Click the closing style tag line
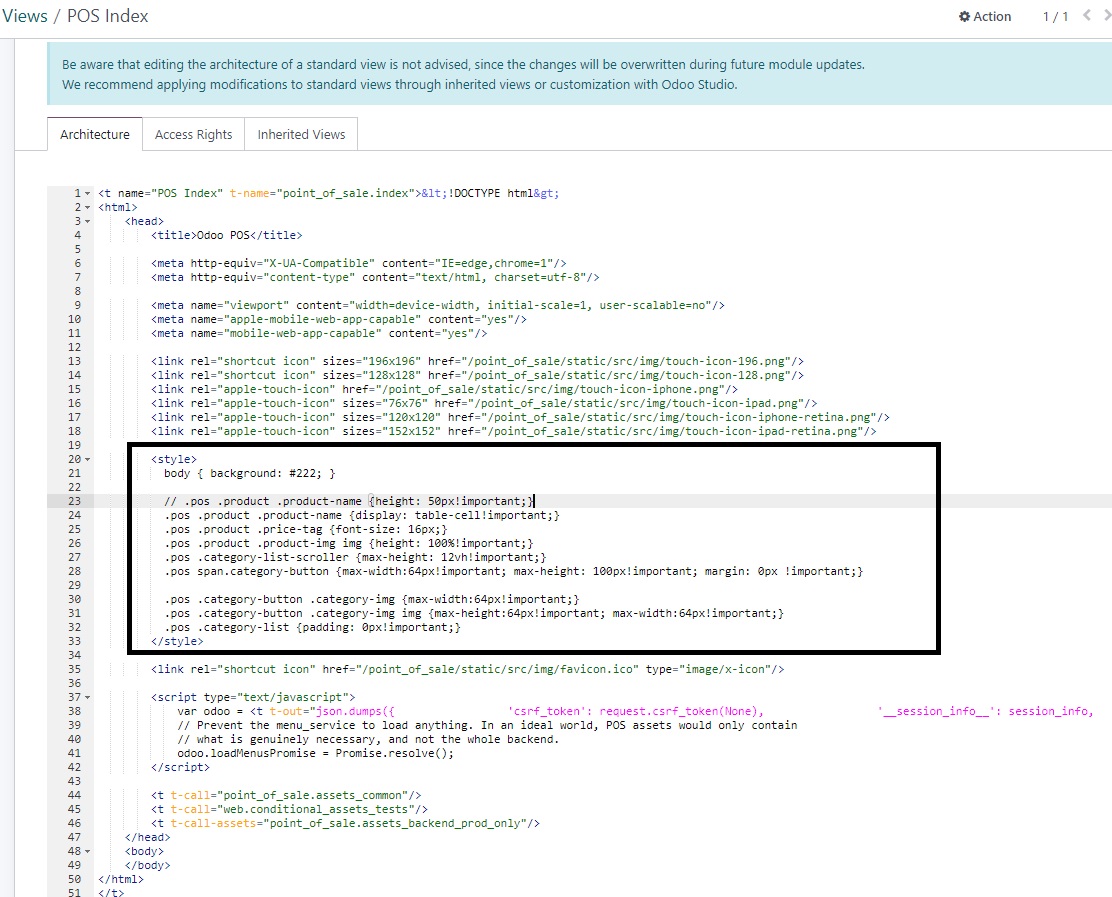1112x897 pixels. [177, 641]
